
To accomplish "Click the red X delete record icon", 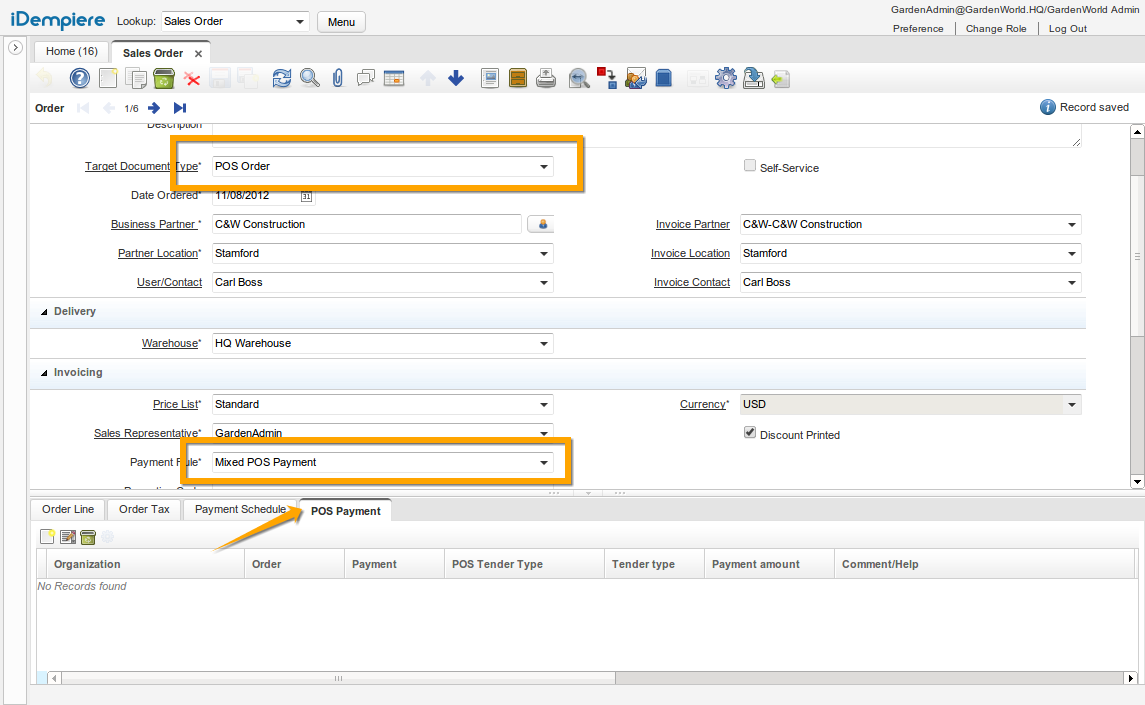I will coord(192,78).
